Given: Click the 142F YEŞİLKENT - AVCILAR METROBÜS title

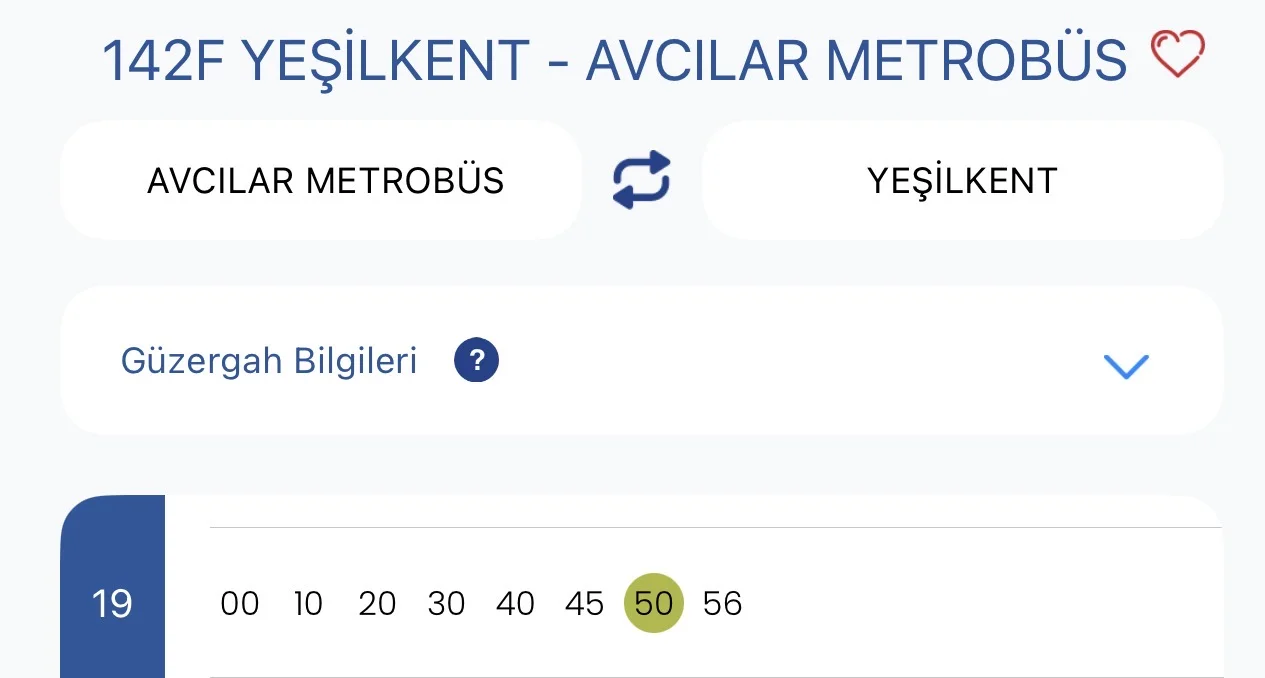Looking at the screenshot, I should (x=614, y=60).
